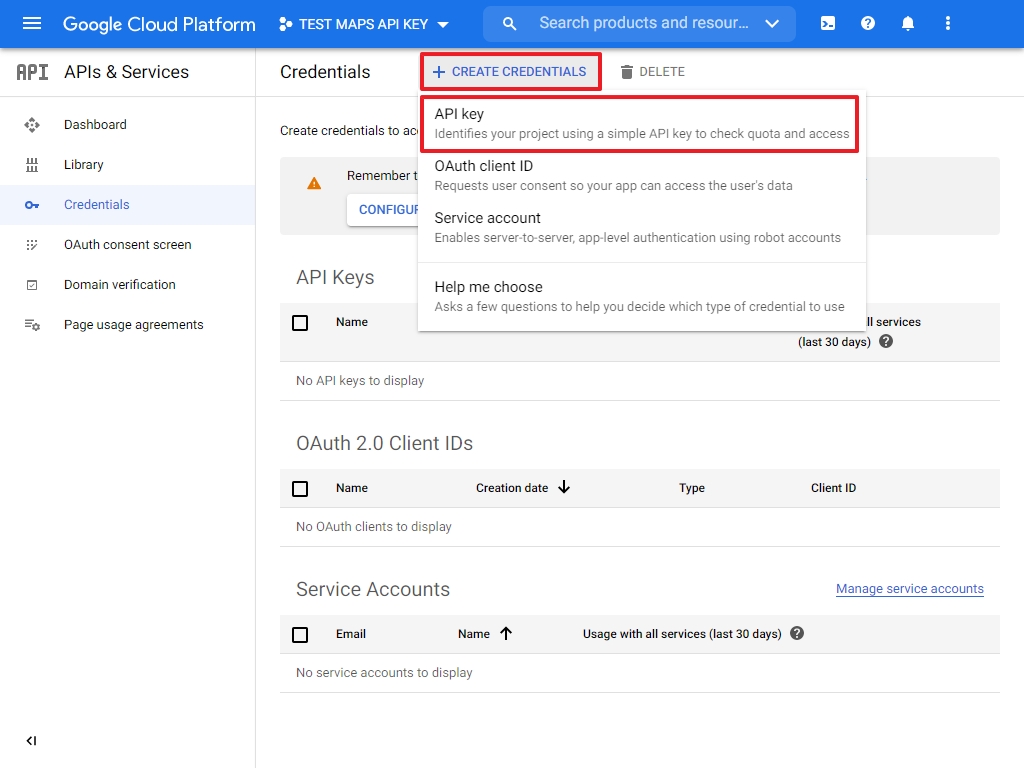The width and height of the screenshot is (1024, 768).
Task: Open the main navigation hamburger menu
Action: [x=31, y=24]
